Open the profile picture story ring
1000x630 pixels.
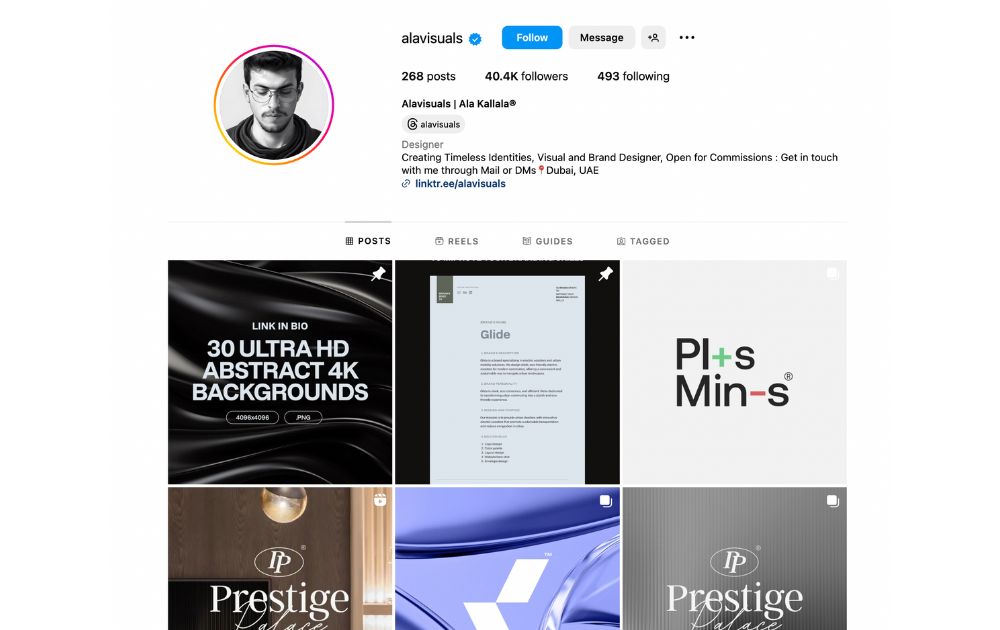coord(274,105)
